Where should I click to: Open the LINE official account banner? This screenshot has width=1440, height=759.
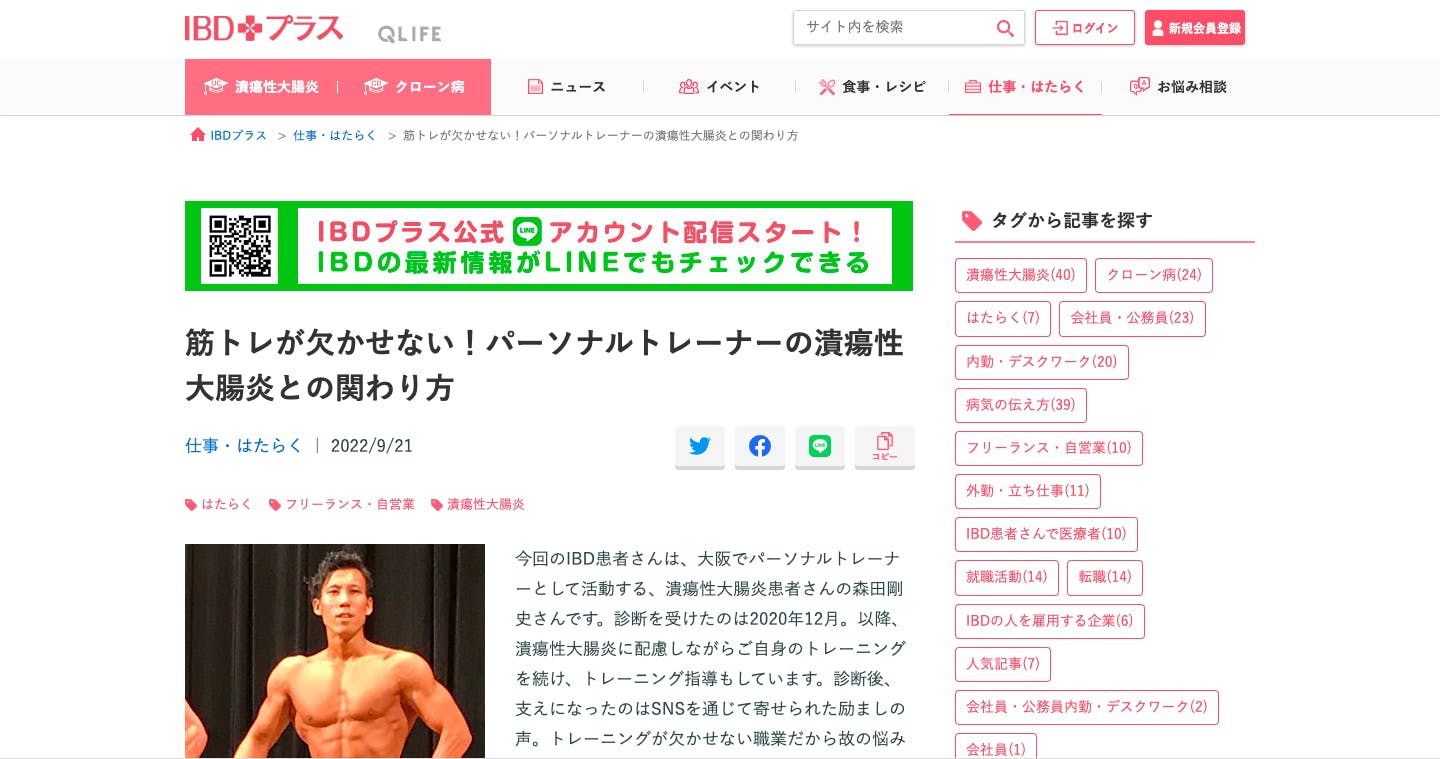[x=549, y=246]
